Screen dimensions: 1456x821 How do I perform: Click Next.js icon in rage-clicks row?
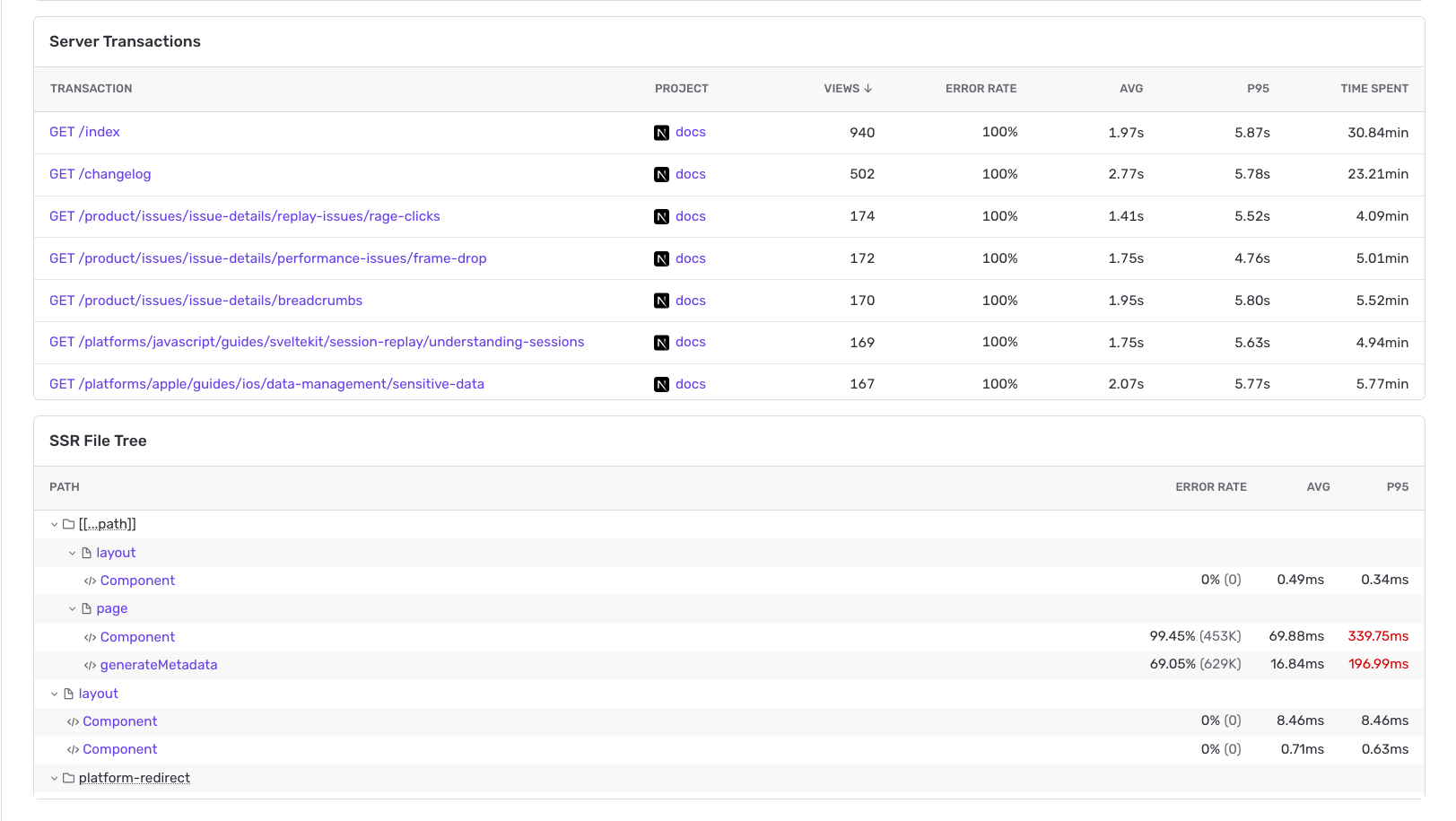point(661,217)
